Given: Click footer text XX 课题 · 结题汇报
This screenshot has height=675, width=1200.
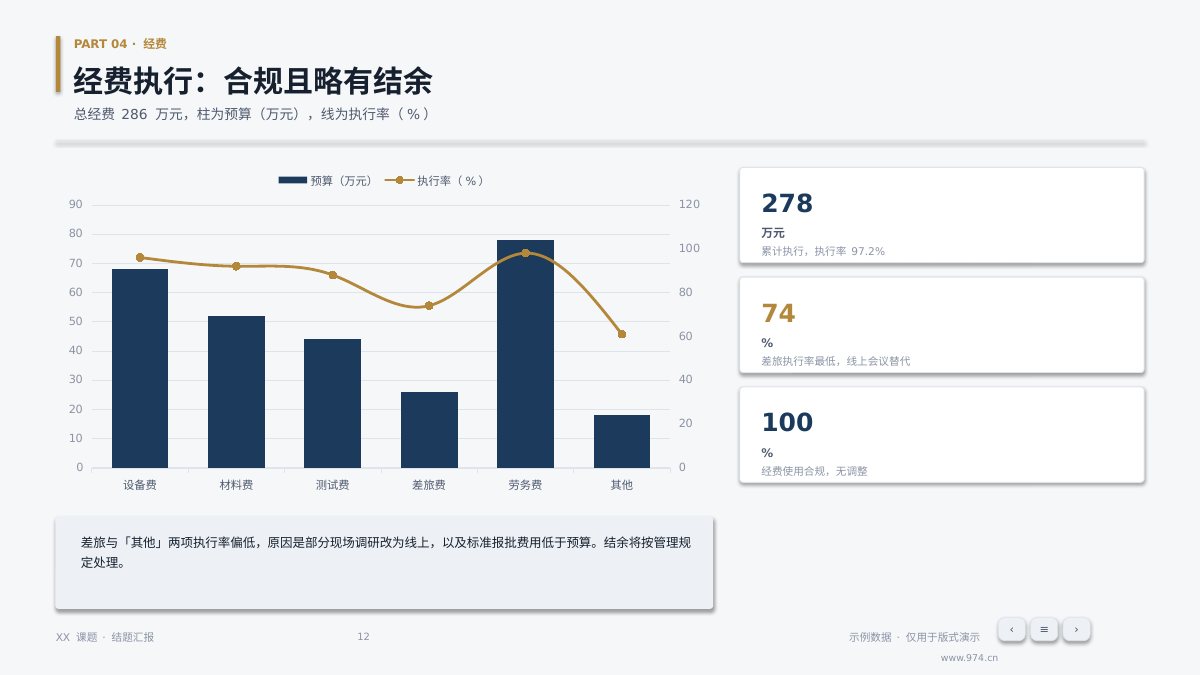Looking at the screenshot, I should pyautogui.click(x=105, y=637).
